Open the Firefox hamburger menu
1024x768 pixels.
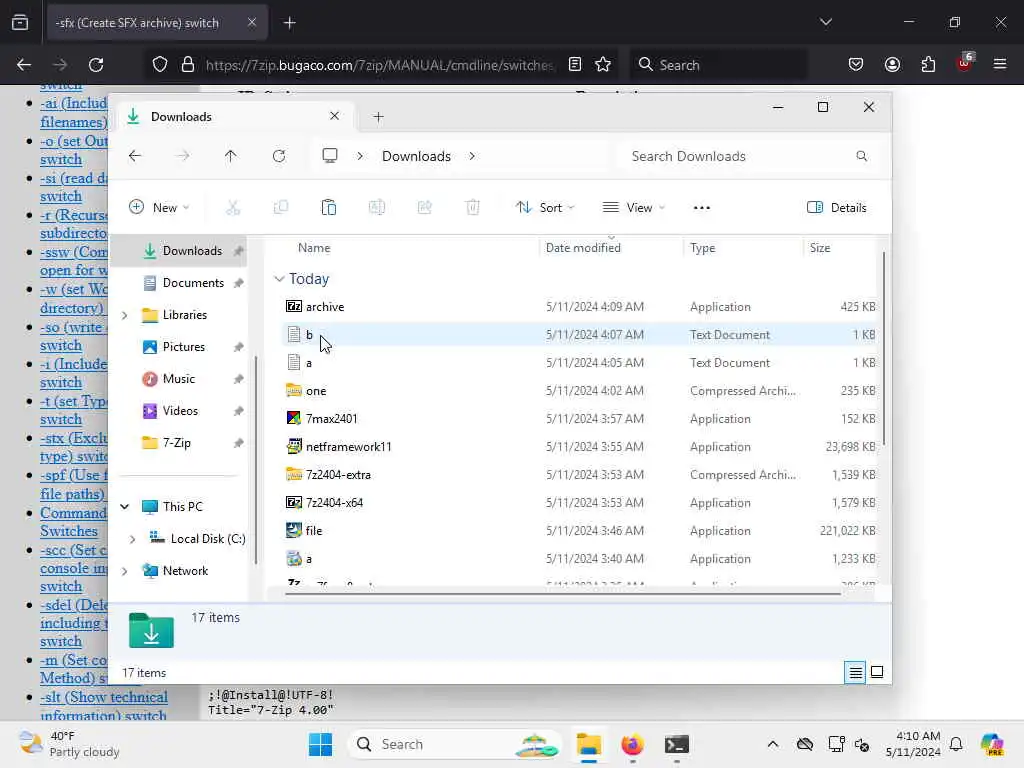[1000, 65]
